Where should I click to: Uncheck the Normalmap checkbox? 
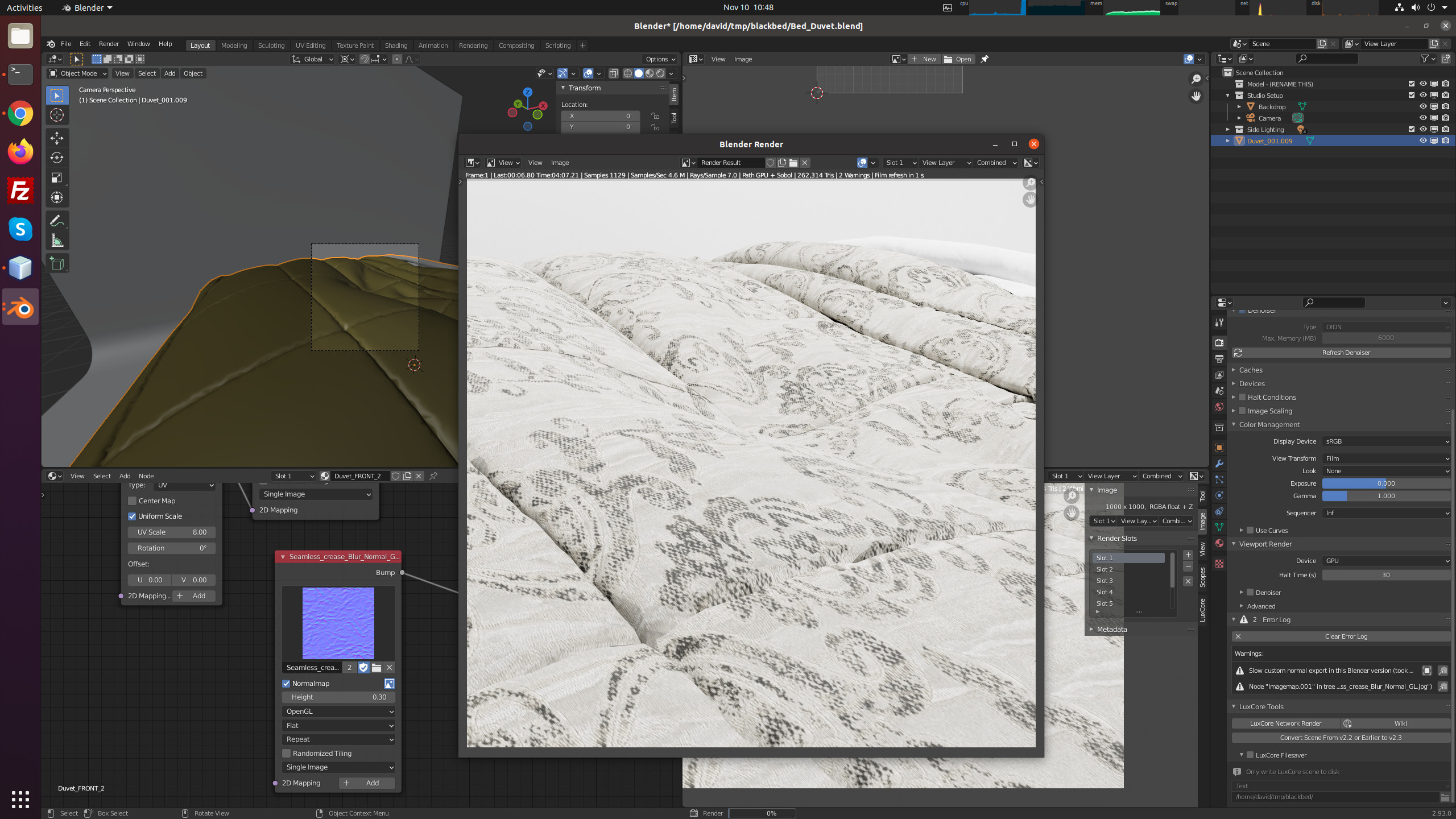pyautogui.click(x=286, y=684)
